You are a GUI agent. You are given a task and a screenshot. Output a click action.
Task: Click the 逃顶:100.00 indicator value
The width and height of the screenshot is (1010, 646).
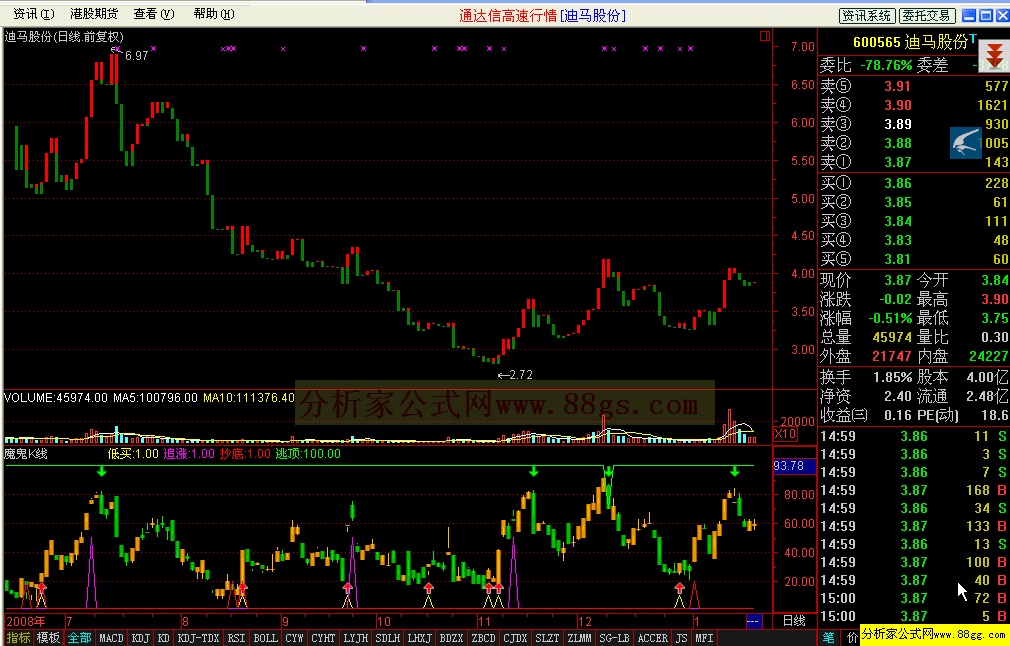[x=308, y=453]
